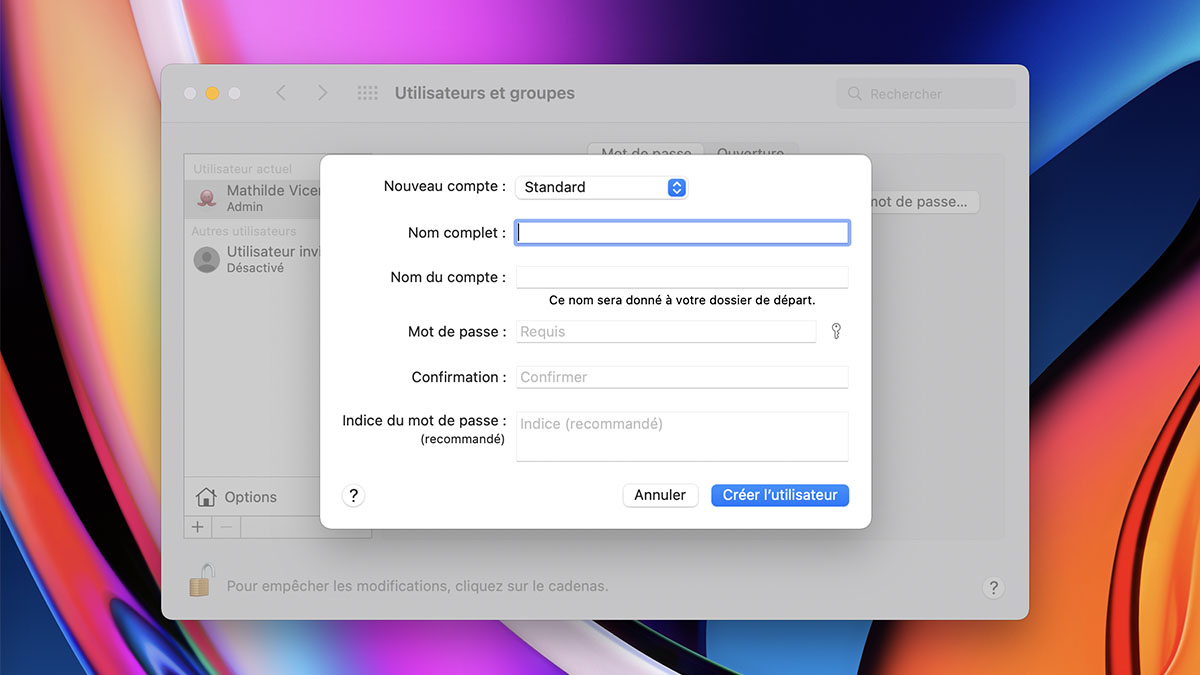Image resolution: width=1200 pixels, height=675 pixels.
Task: Open Options de session with house icon
Action: click(x=237, y=497)
